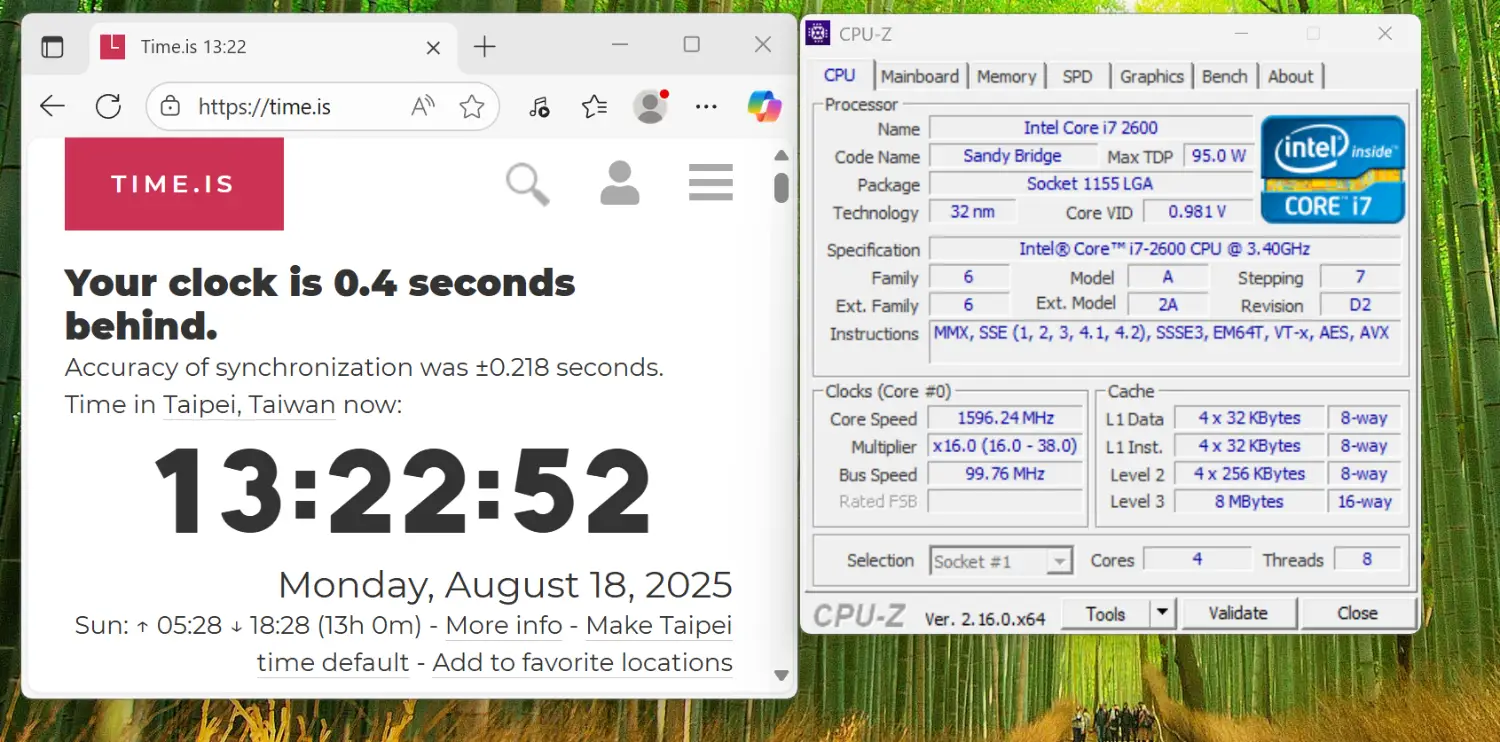Click Add to favorite locations link
1500x742 pixels.
582,663
